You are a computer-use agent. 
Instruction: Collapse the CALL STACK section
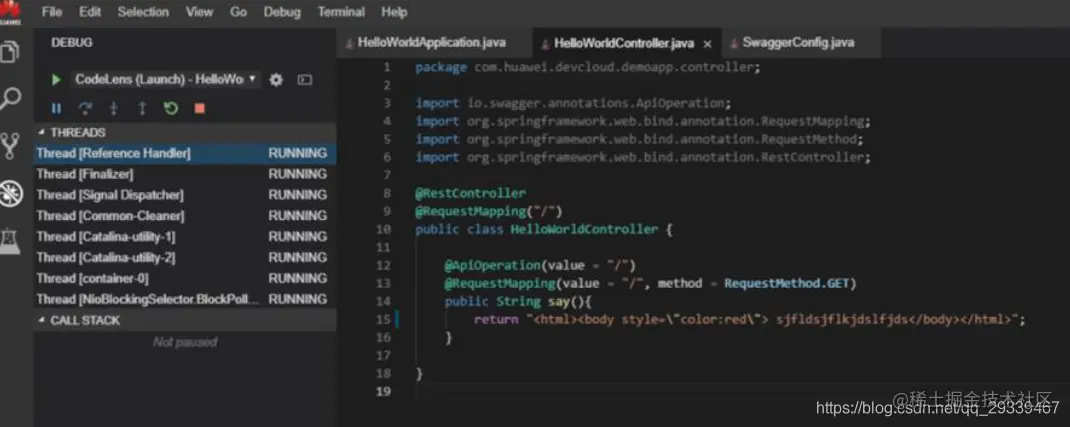tap(185, 321)
